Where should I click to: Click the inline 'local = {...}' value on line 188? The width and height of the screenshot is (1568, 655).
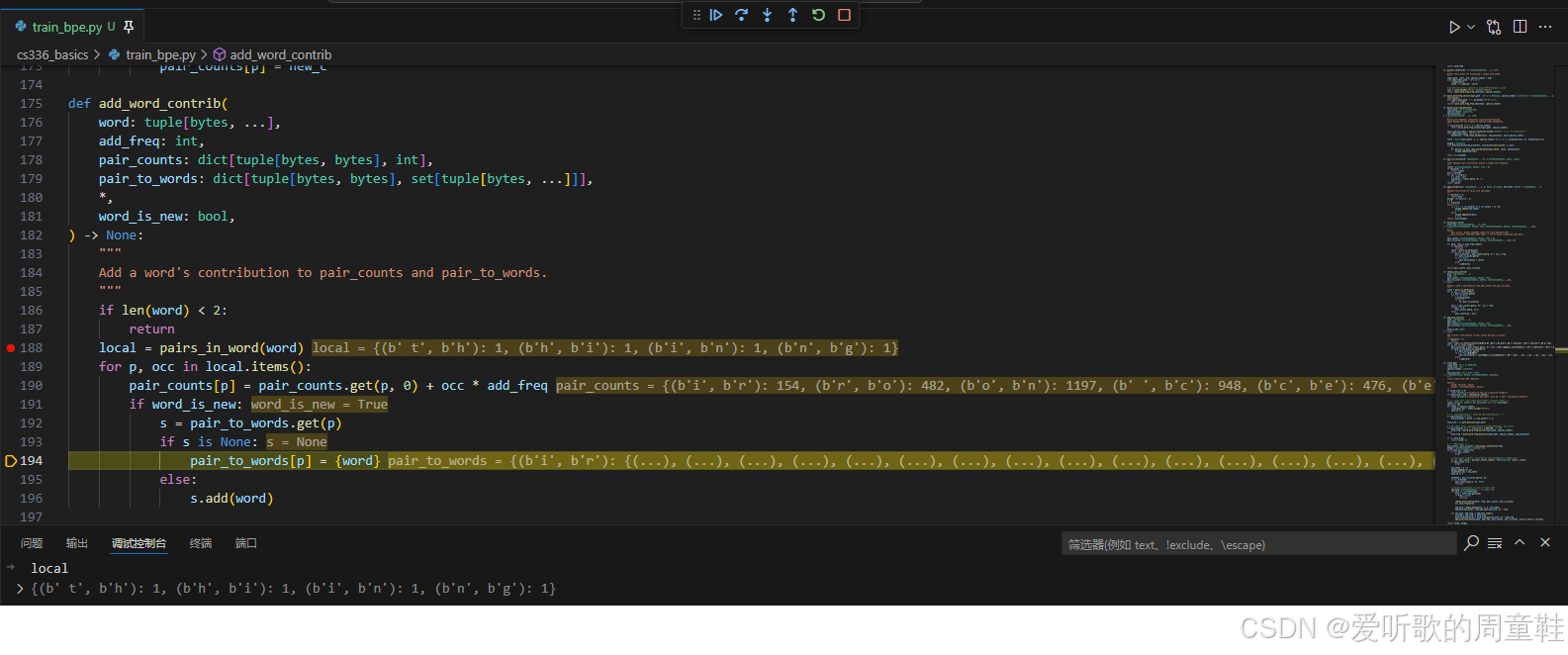tap(605, 348)
